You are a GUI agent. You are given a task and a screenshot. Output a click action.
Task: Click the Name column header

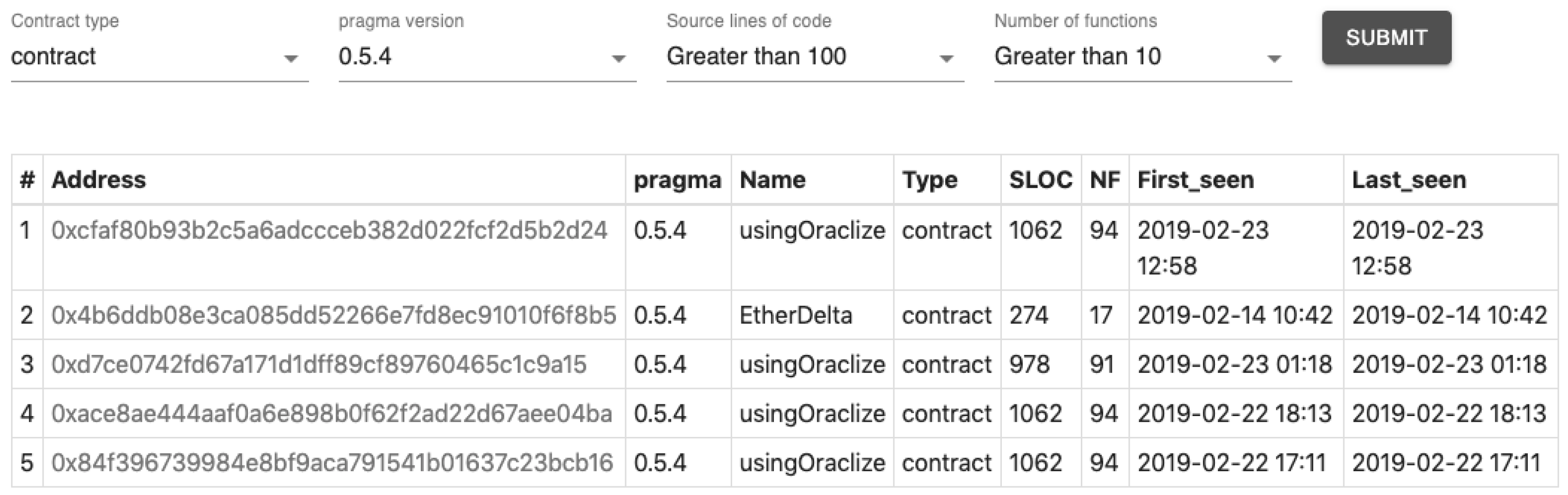(x=772, y=180)
